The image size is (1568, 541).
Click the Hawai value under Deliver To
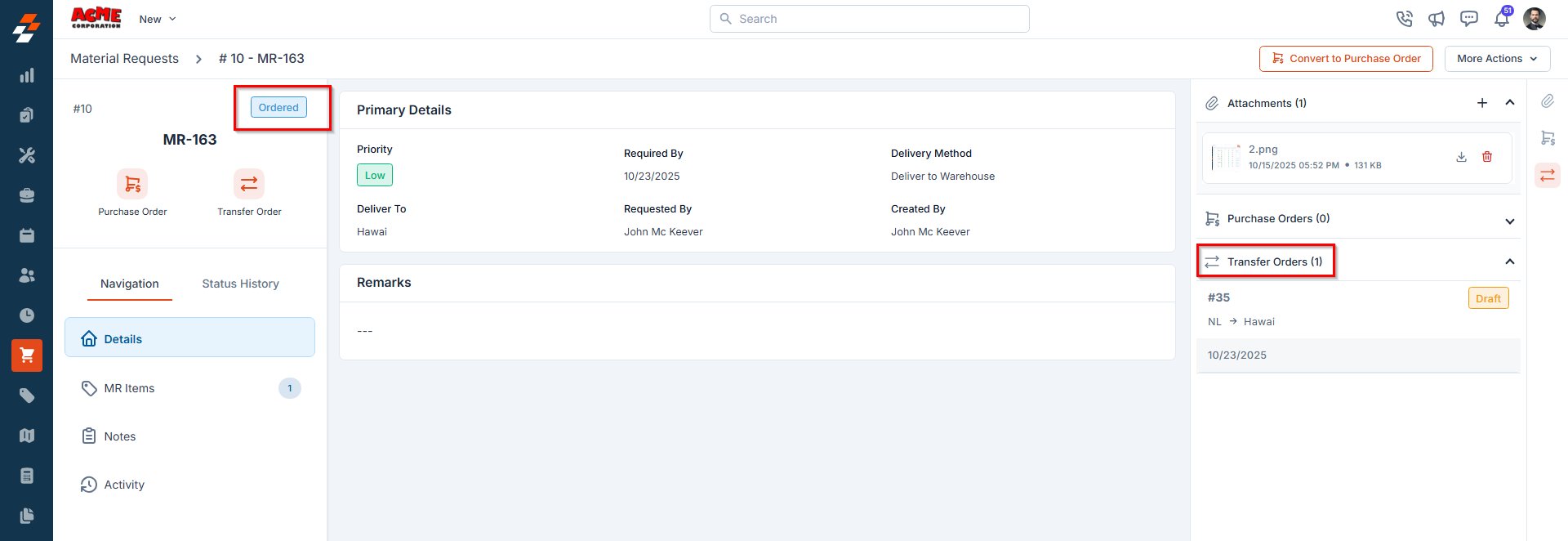coord(372,232)
